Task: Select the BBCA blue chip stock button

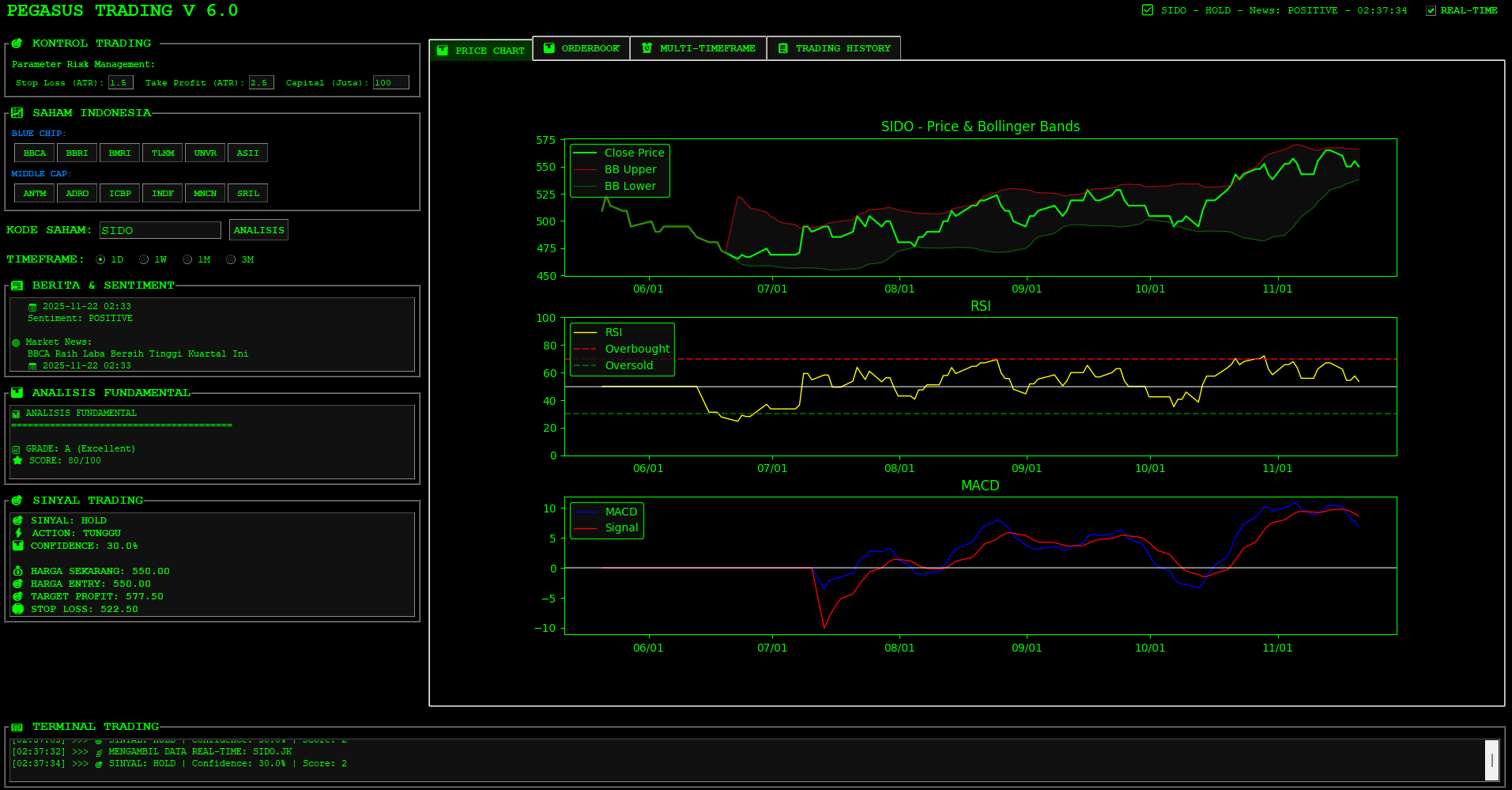Action: coord(35,153)
